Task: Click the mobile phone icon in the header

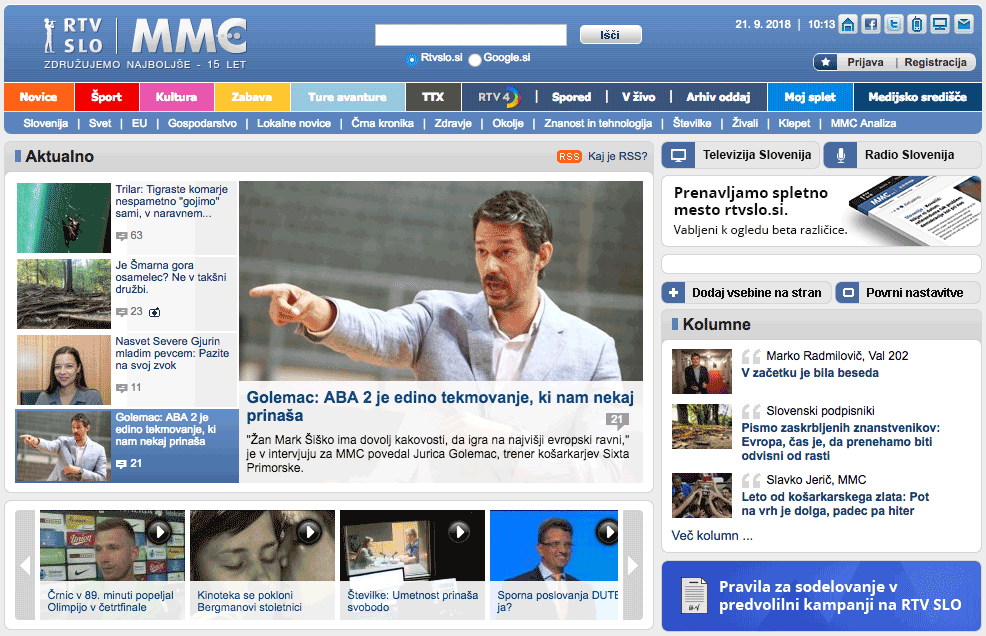Action: click(x=917, y=25)
